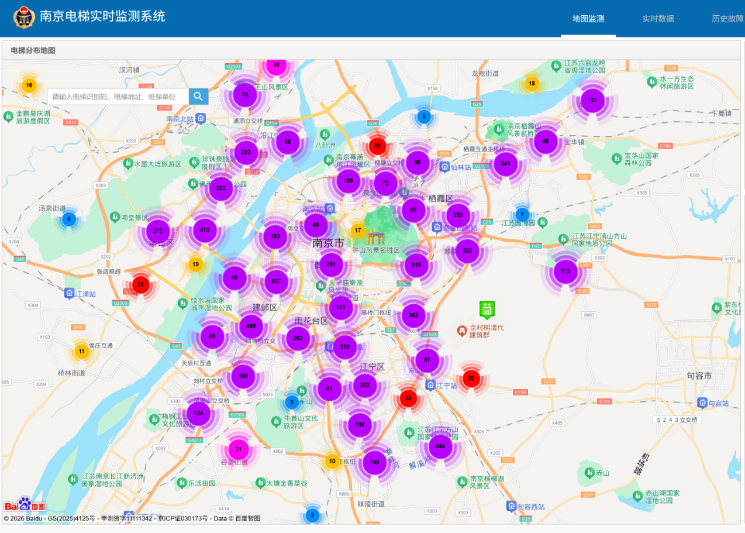This screenshot has width=745, height=533.
Task: Click the blue search magnifier button
Action: click(x=199, y=96)
